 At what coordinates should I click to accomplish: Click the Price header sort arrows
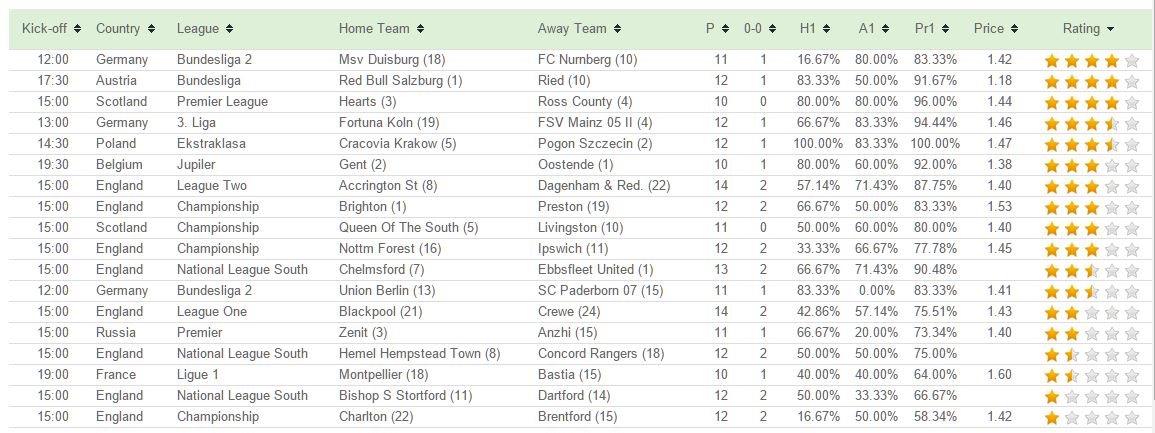click(1014, 29)
